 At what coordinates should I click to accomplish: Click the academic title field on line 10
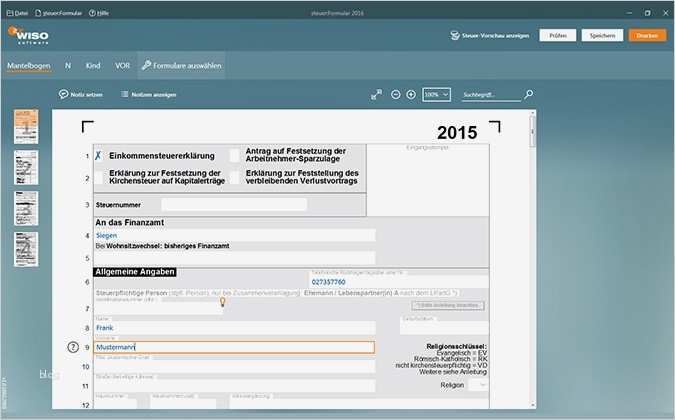click(235, 367)
